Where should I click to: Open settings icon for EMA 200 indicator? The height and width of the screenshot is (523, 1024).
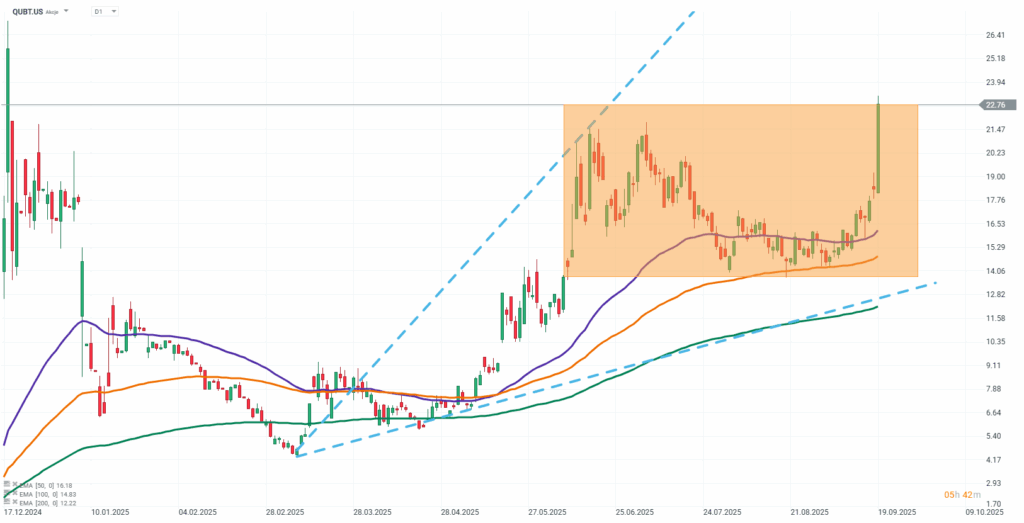click(5, 501)
